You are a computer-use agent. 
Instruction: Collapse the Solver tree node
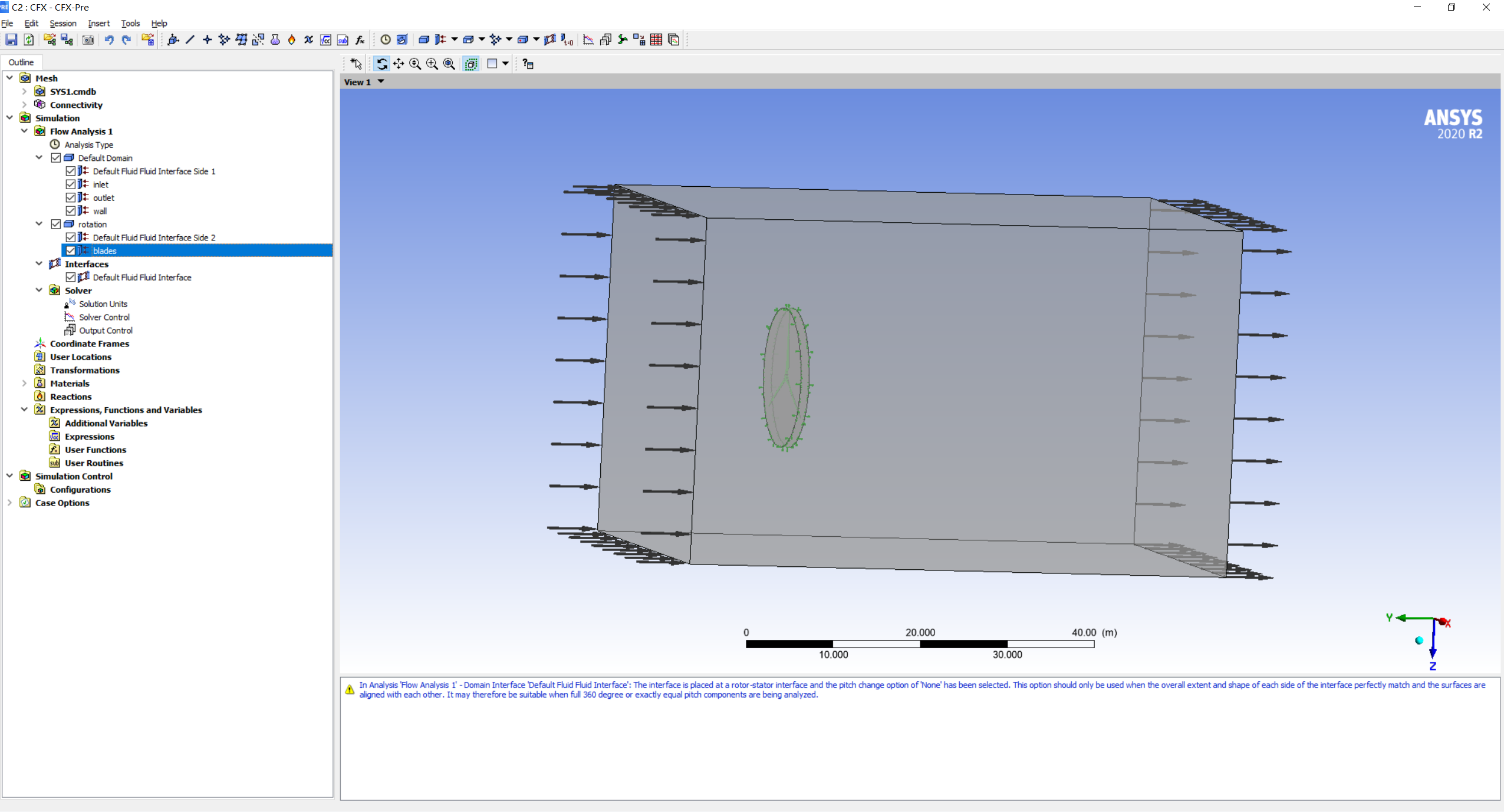click(39, 290)
